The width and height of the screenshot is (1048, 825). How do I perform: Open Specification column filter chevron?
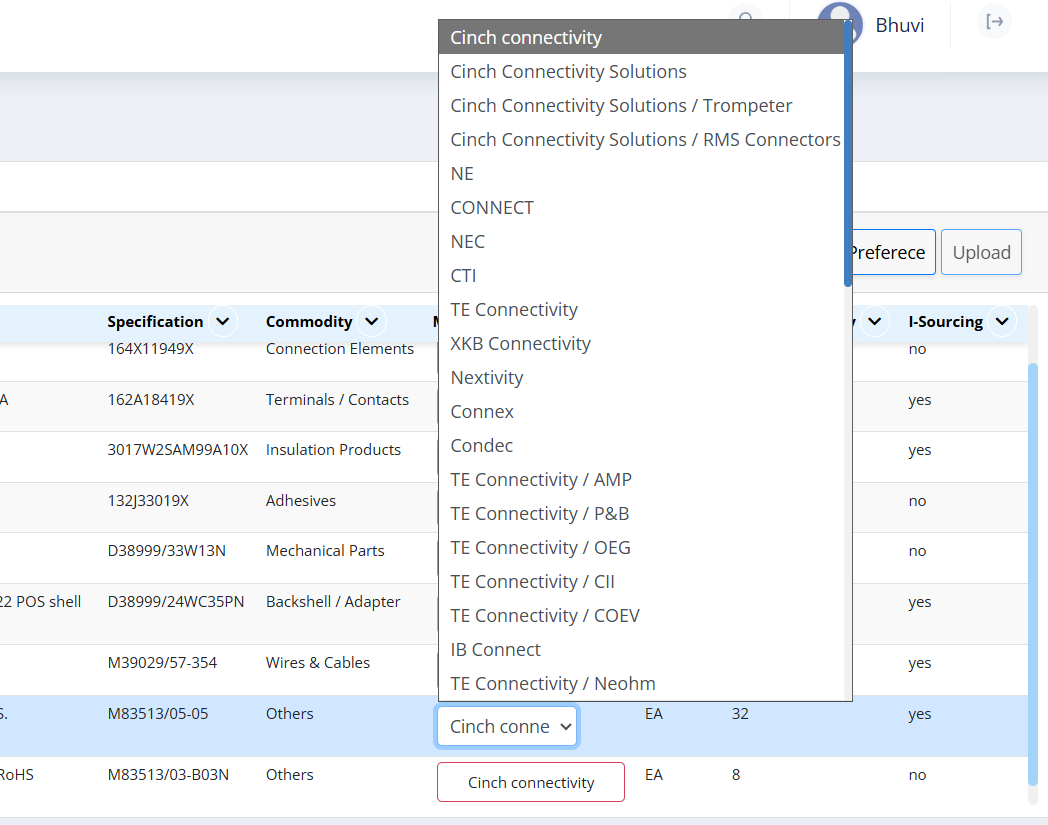point(223,321)
